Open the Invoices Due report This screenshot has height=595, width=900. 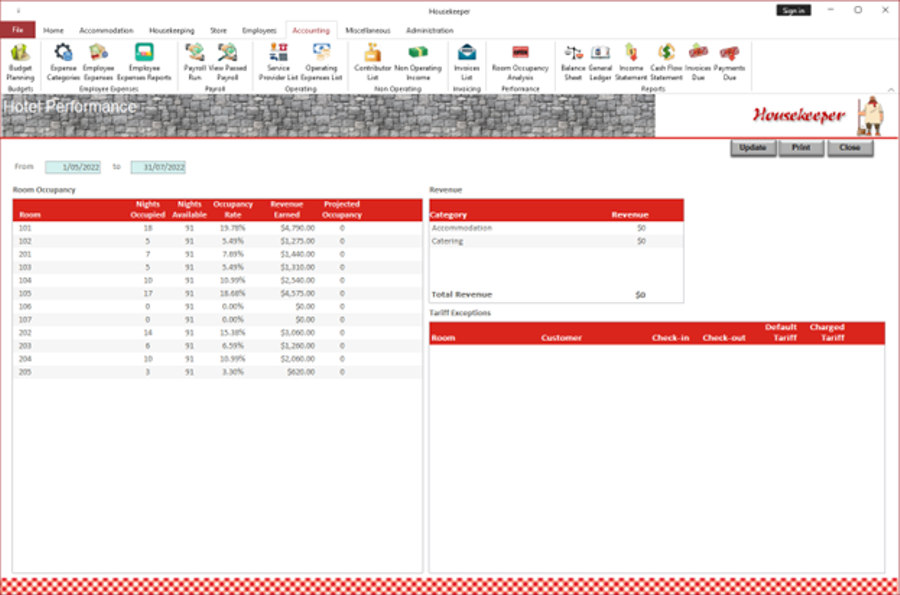[698, 62]
